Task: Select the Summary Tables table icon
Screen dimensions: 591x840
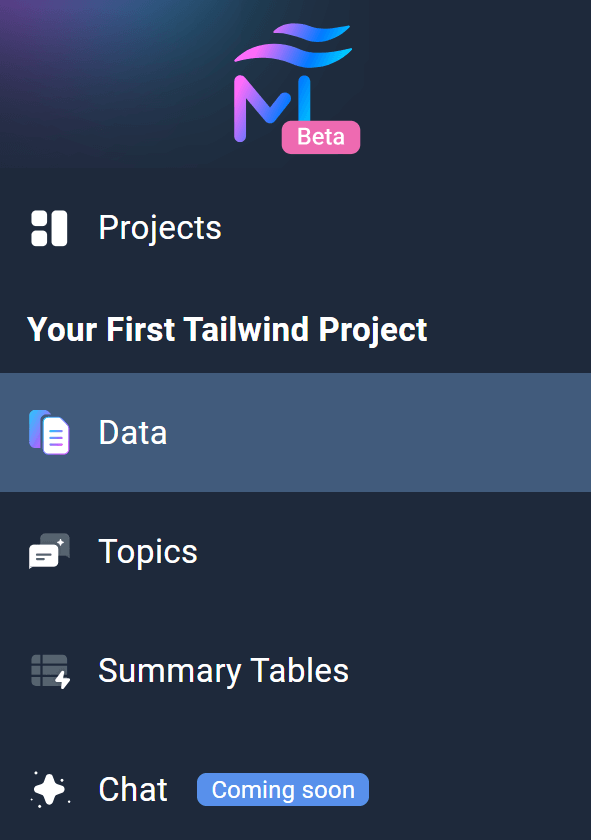Action: [48, 670]
